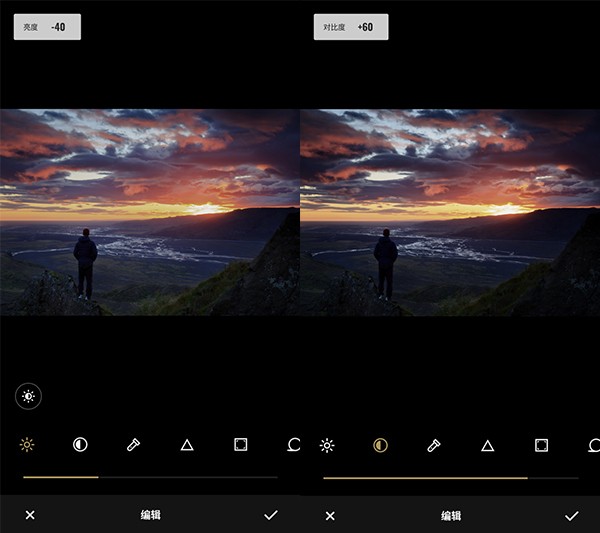Tap the 编辑 title in left screen
Viewport: 600px width, 533px height.
pos(150,515)
